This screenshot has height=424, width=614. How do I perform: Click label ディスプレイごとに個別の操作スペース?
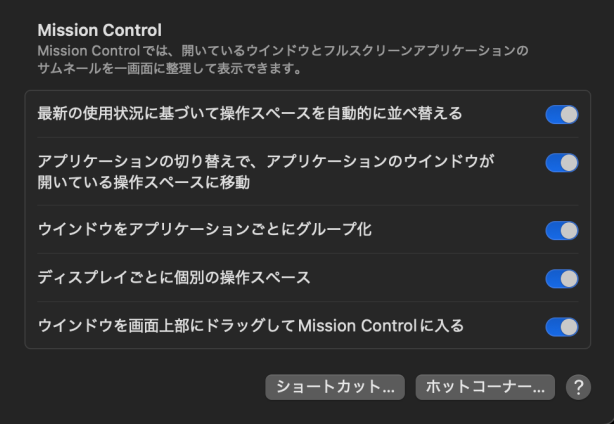(174, 278)
